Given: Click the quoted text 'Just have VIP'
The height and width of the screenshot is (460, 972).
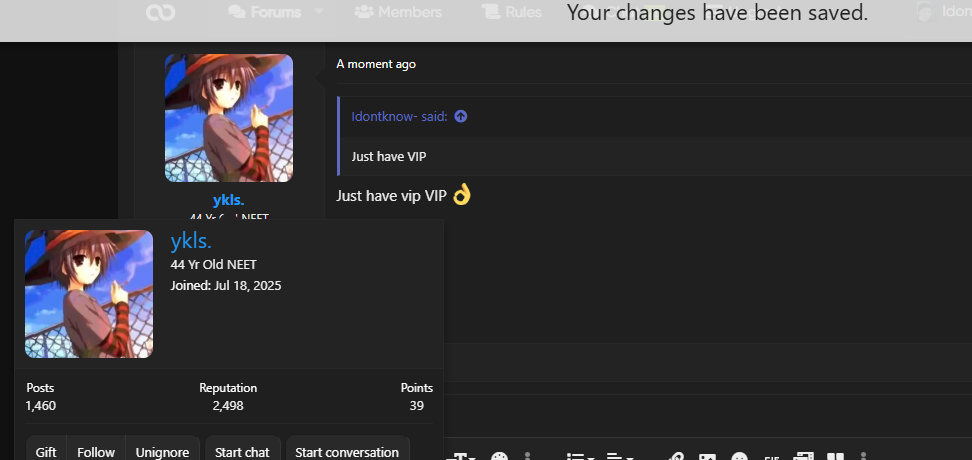Looking at the screenshot, I should point(389,156).
